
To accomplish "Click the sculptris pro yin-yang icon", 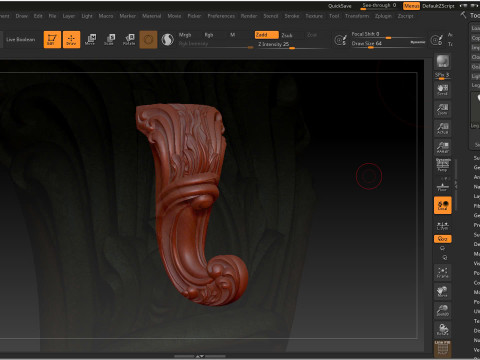I will (168, 40).
